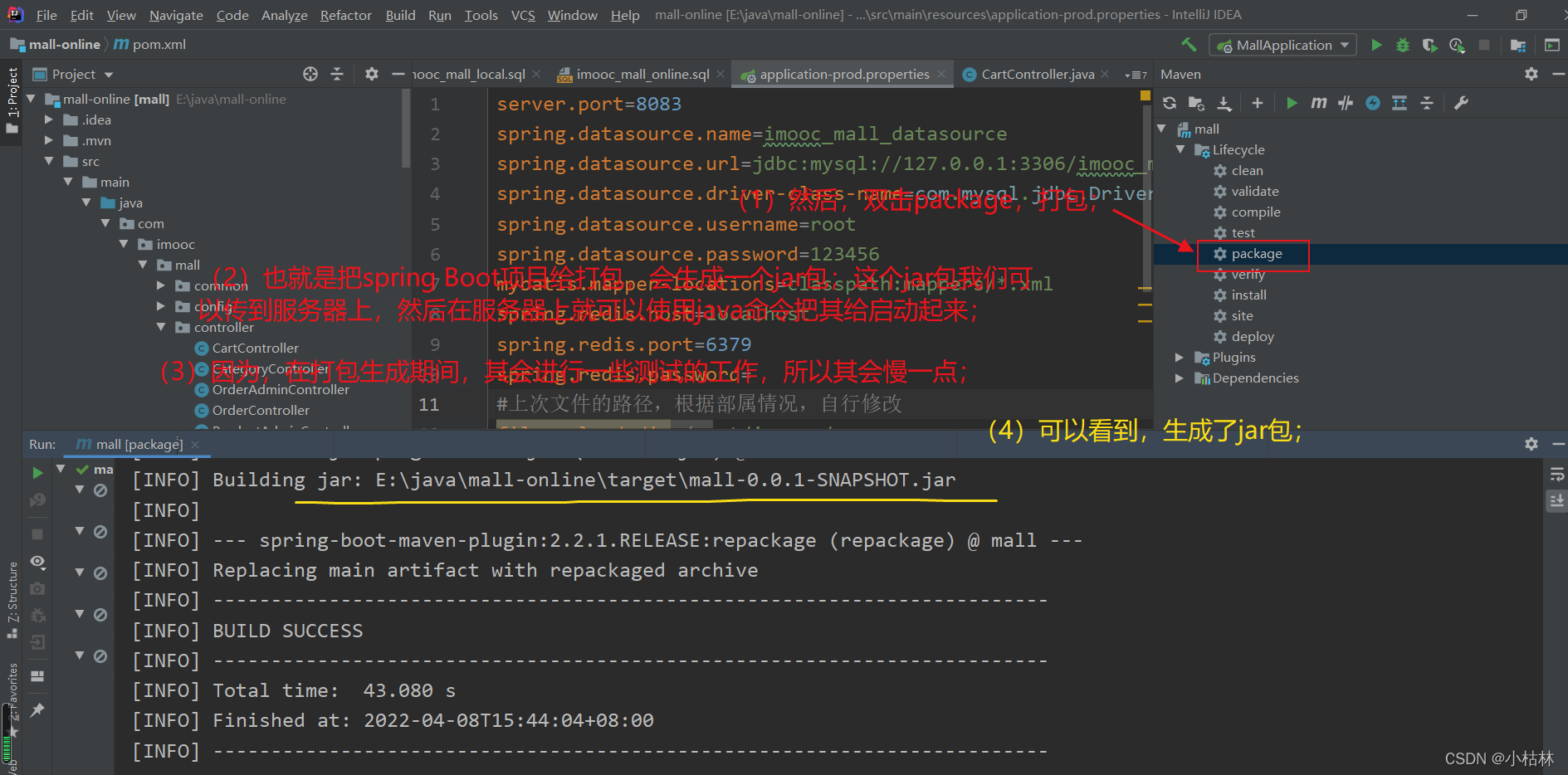The width and height of the screenshot is (1568, 775).
Task: Toggle scroll to end in Run console
Action: pos(1556,501)
